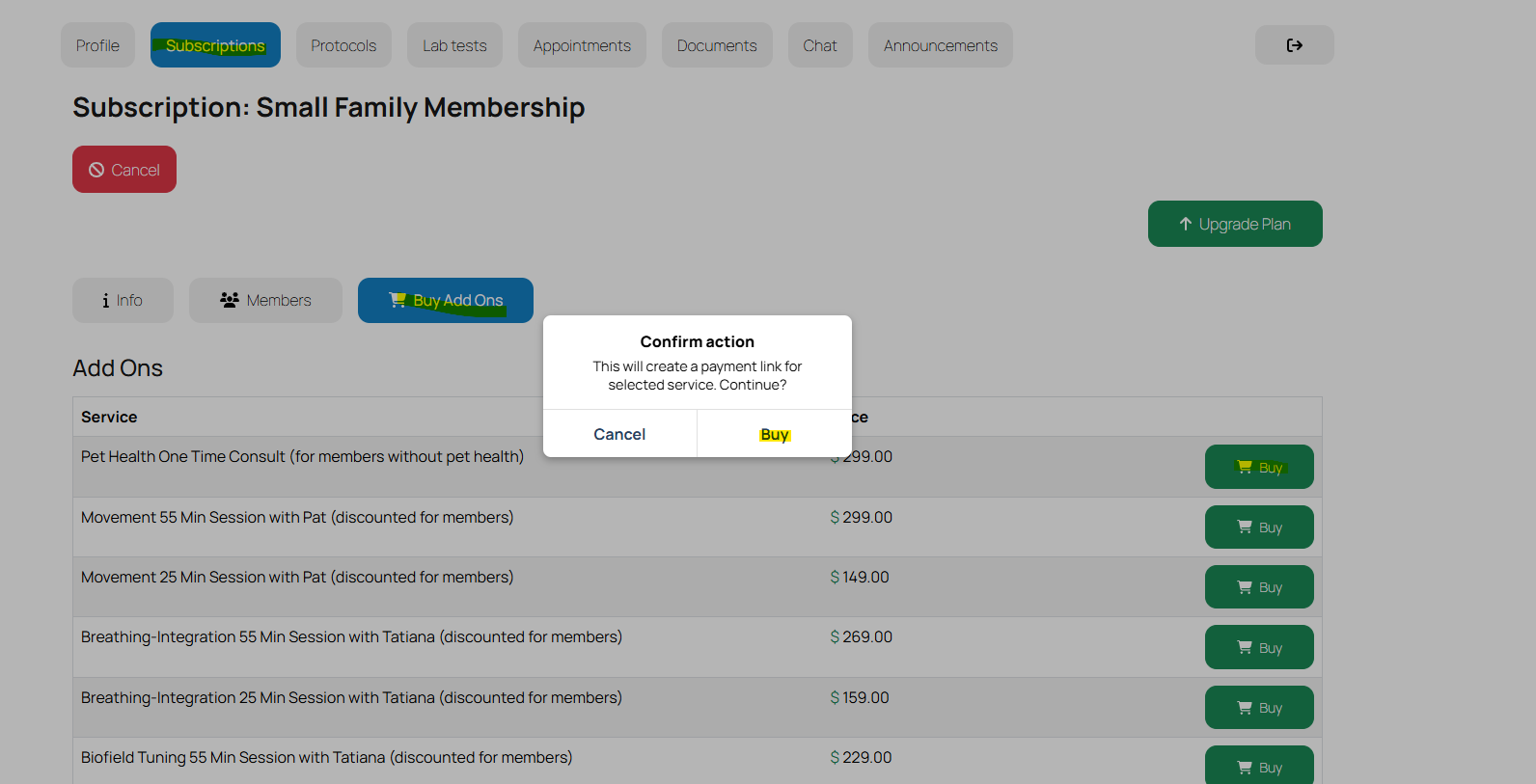Navigate to the Appointments tab
The height and width of the screenshot is (784, 1536).
[x=582, y=45]
